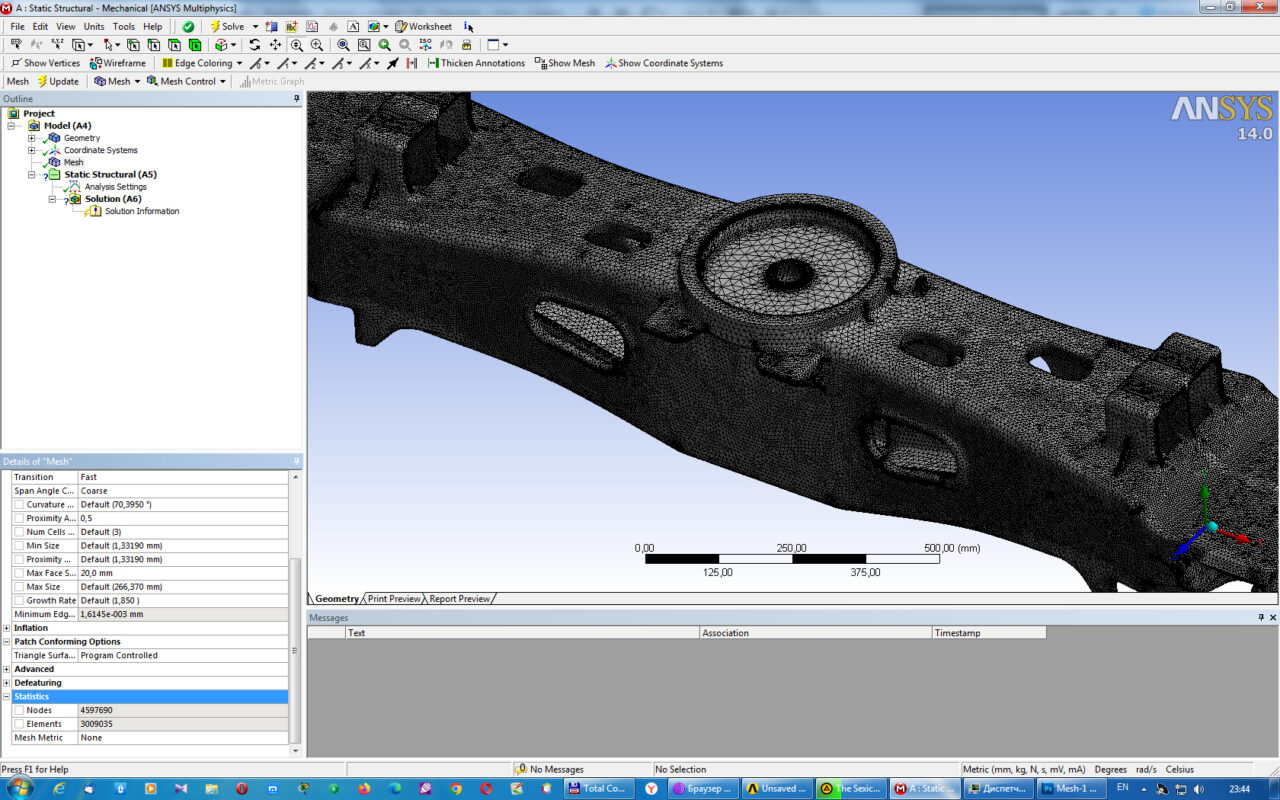Tick the Elements statistics checkbox

tap(19, 724)
